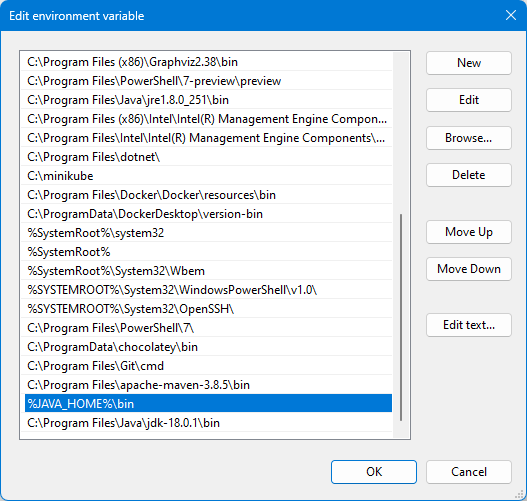
Task: Confirm changes with OK
Action: 374,472
